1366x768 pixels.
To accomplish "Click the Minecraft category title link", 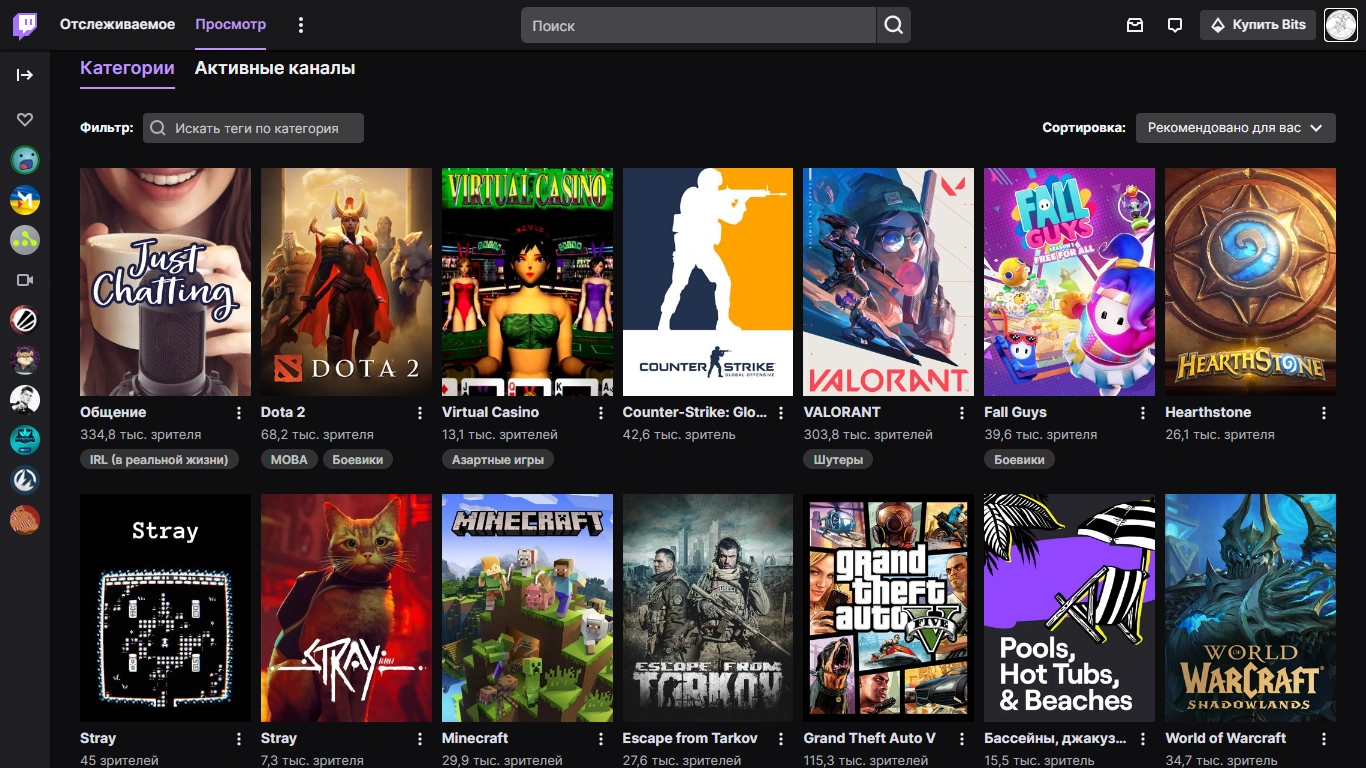I will 475,738.
